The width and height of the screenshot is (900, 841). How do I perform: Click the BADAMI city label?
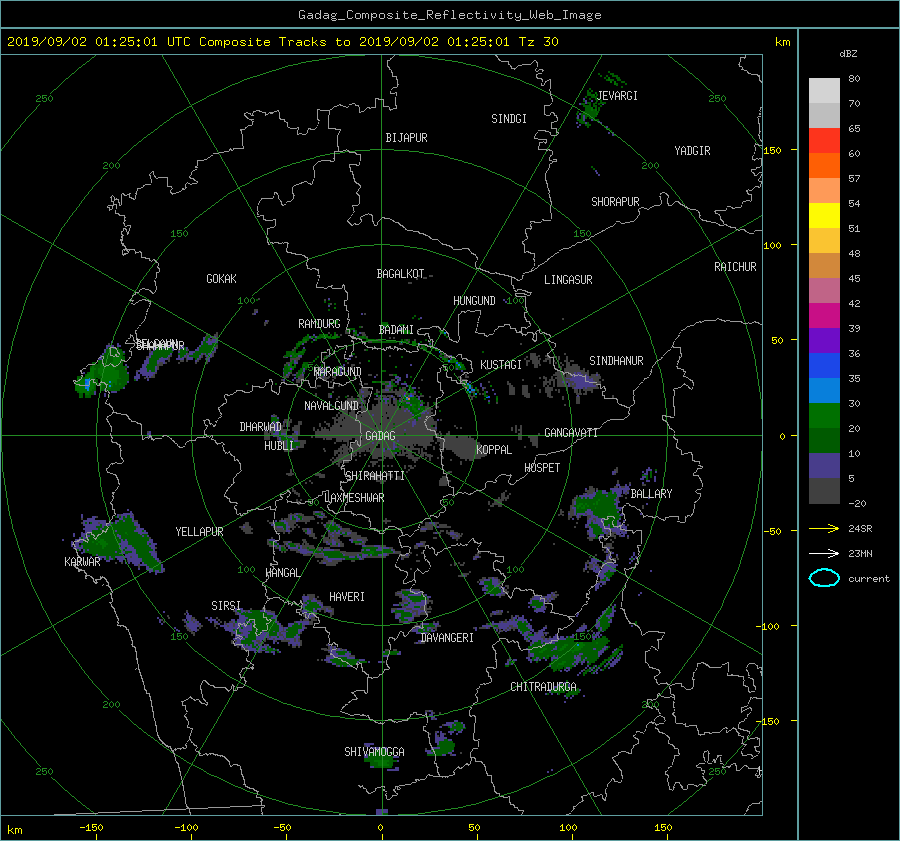(x=396, y=330)
